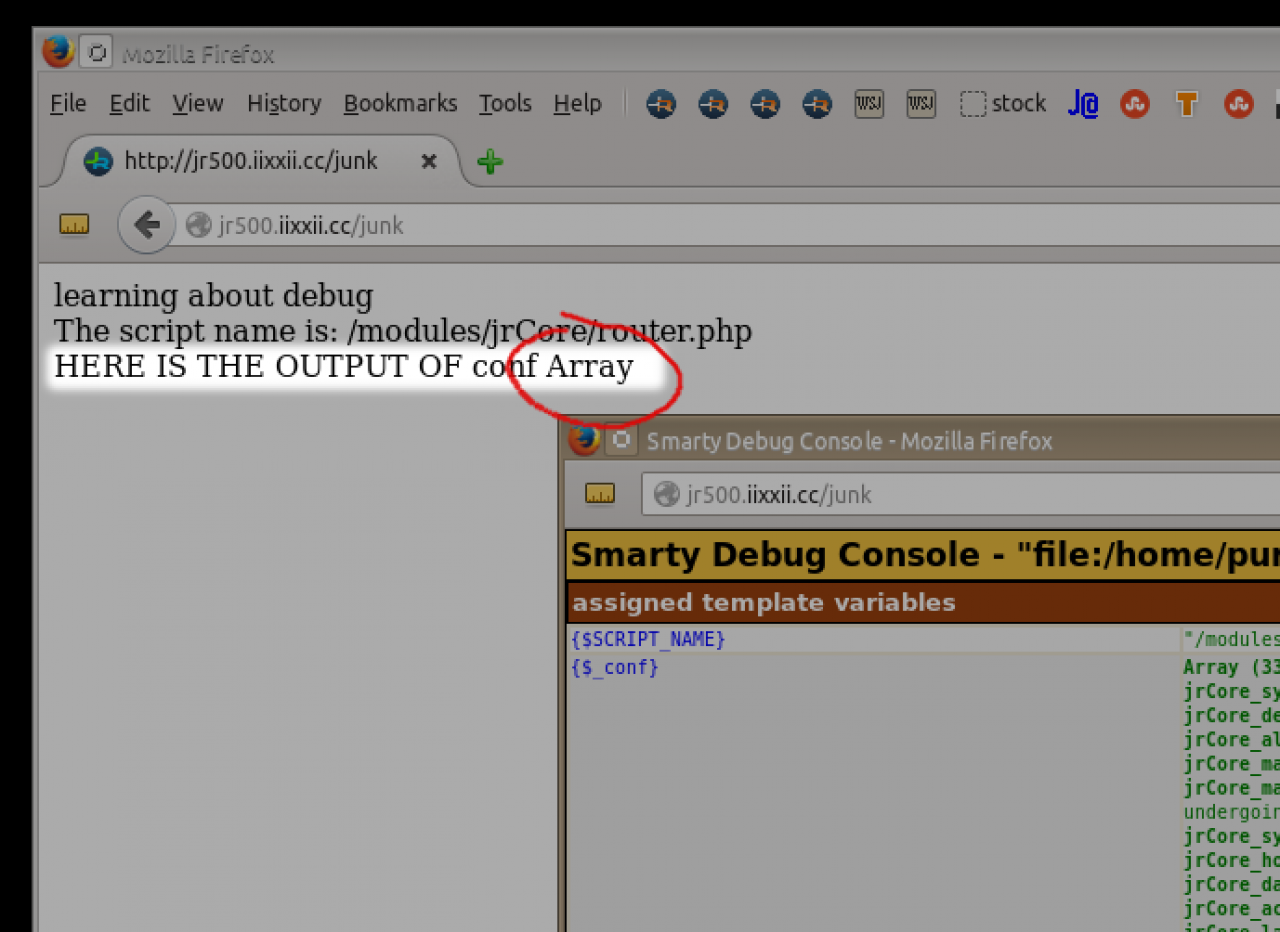1280x932 pixels.
Task: Open the View menu
Action: pyautogui.click(x=197, y=104)
